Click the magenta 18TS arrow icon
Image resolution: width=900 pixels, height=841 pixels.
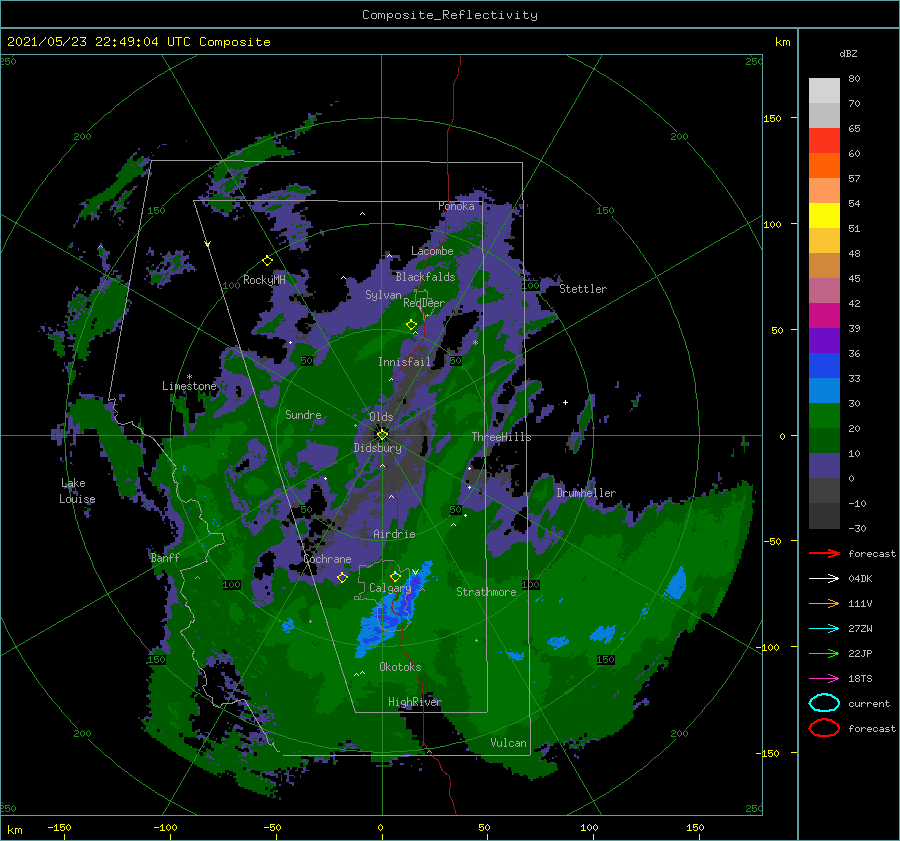point(824,678)
